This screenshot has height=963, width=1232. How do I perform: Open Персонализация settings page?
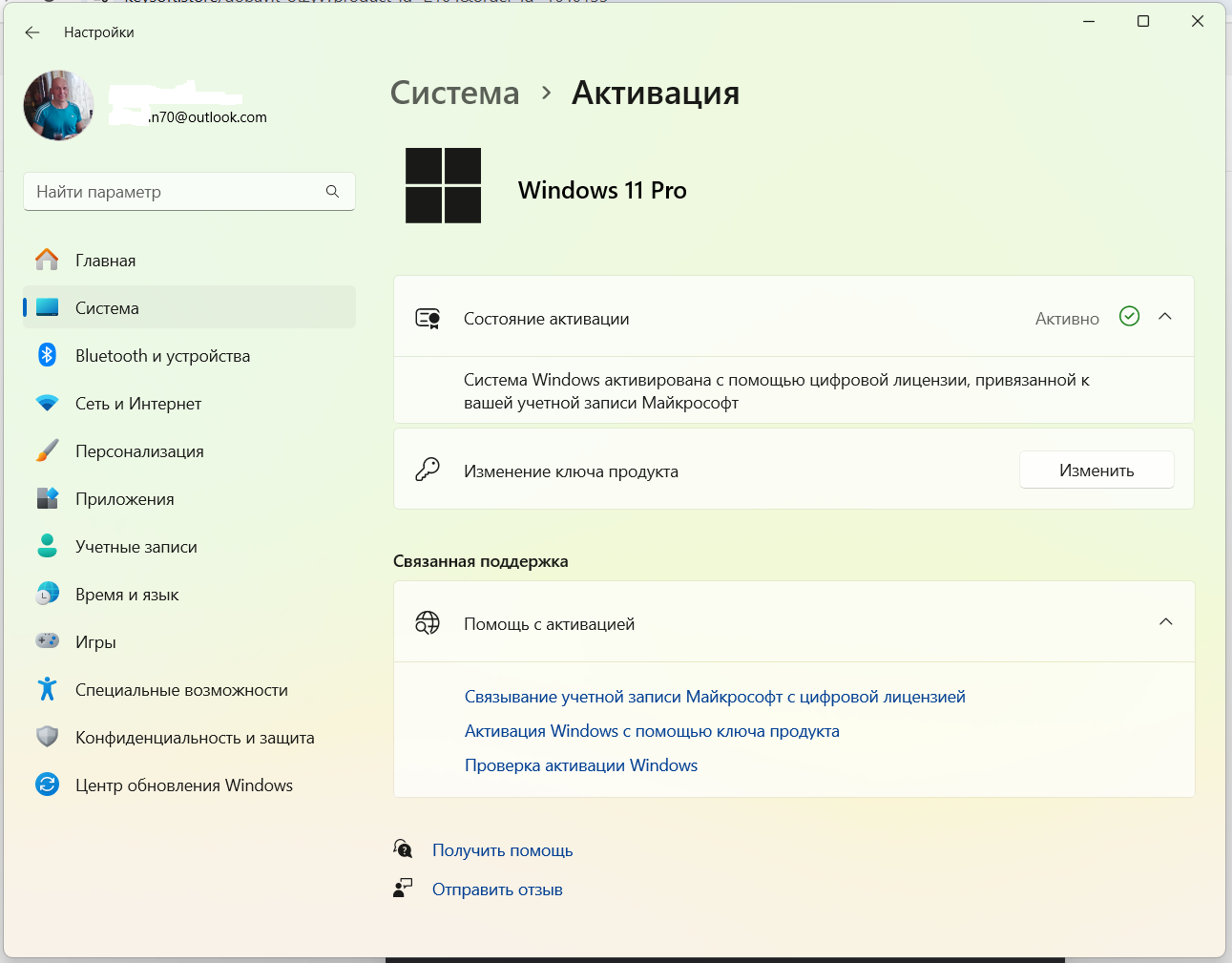189,450
